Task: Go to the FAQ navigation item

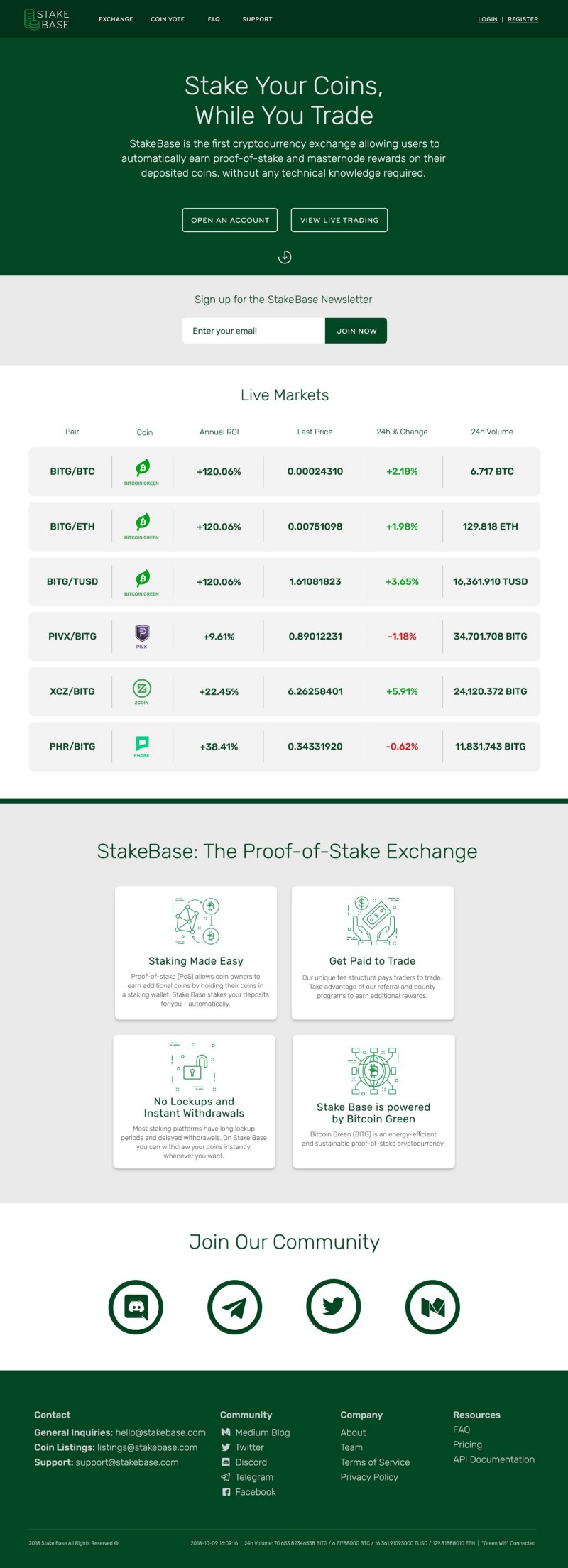Action: pyautogui.click(x=214, y=19)
